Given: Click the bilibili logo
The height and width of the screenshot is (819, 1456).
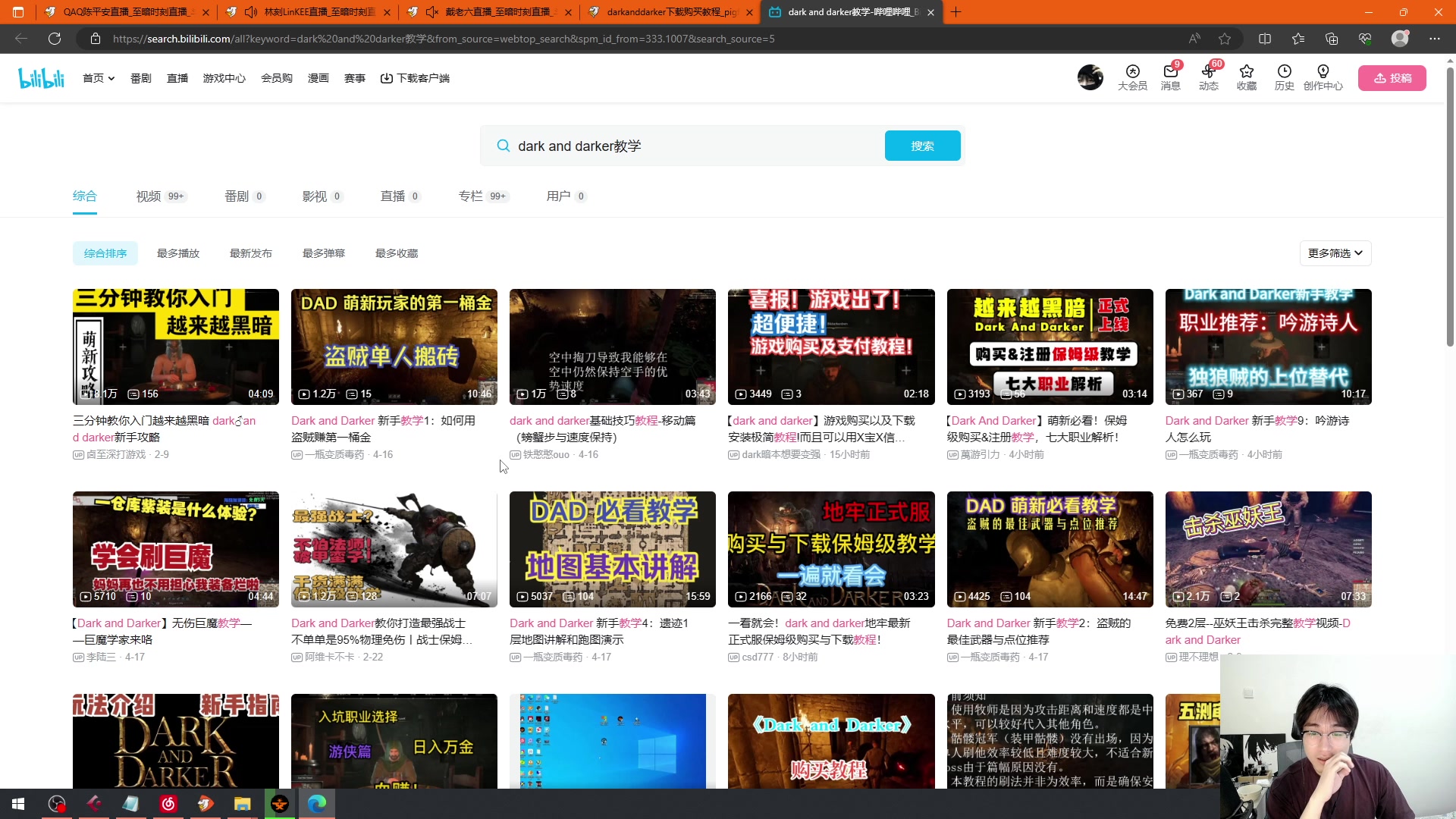Looking at the screenshot, I should (42, 78).
